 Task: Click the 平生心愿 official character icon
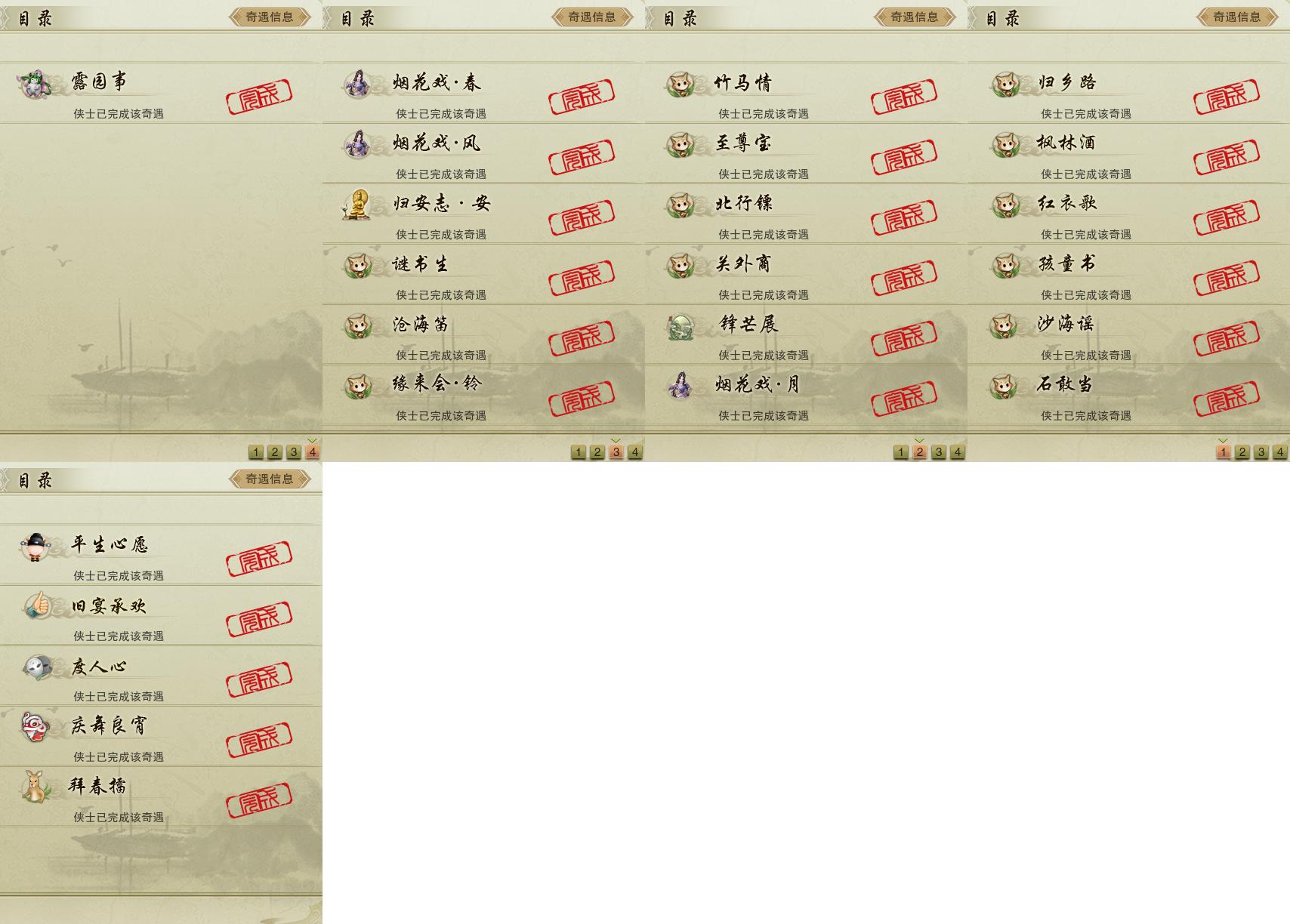35,546
